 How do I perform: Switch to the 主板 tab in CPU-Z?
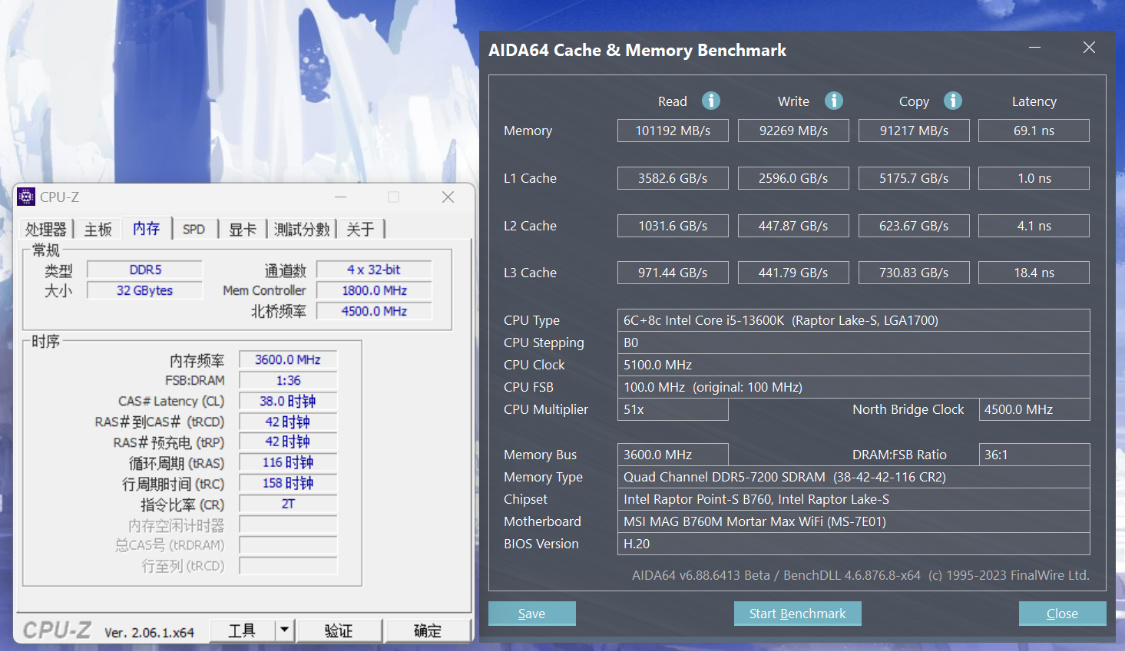pos(98,229)
